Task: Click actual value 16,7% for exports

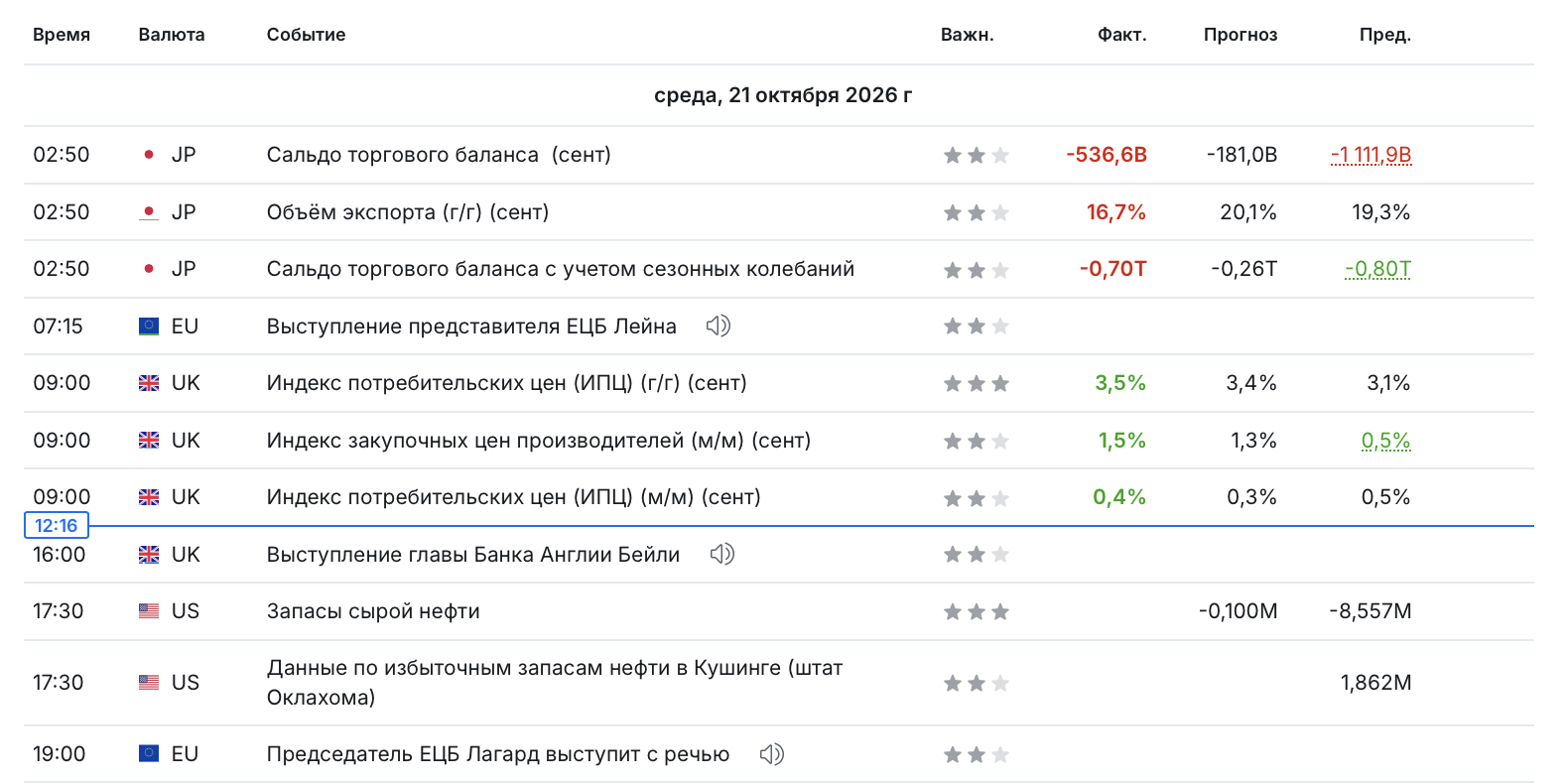Action: (x=1116, y=212)
